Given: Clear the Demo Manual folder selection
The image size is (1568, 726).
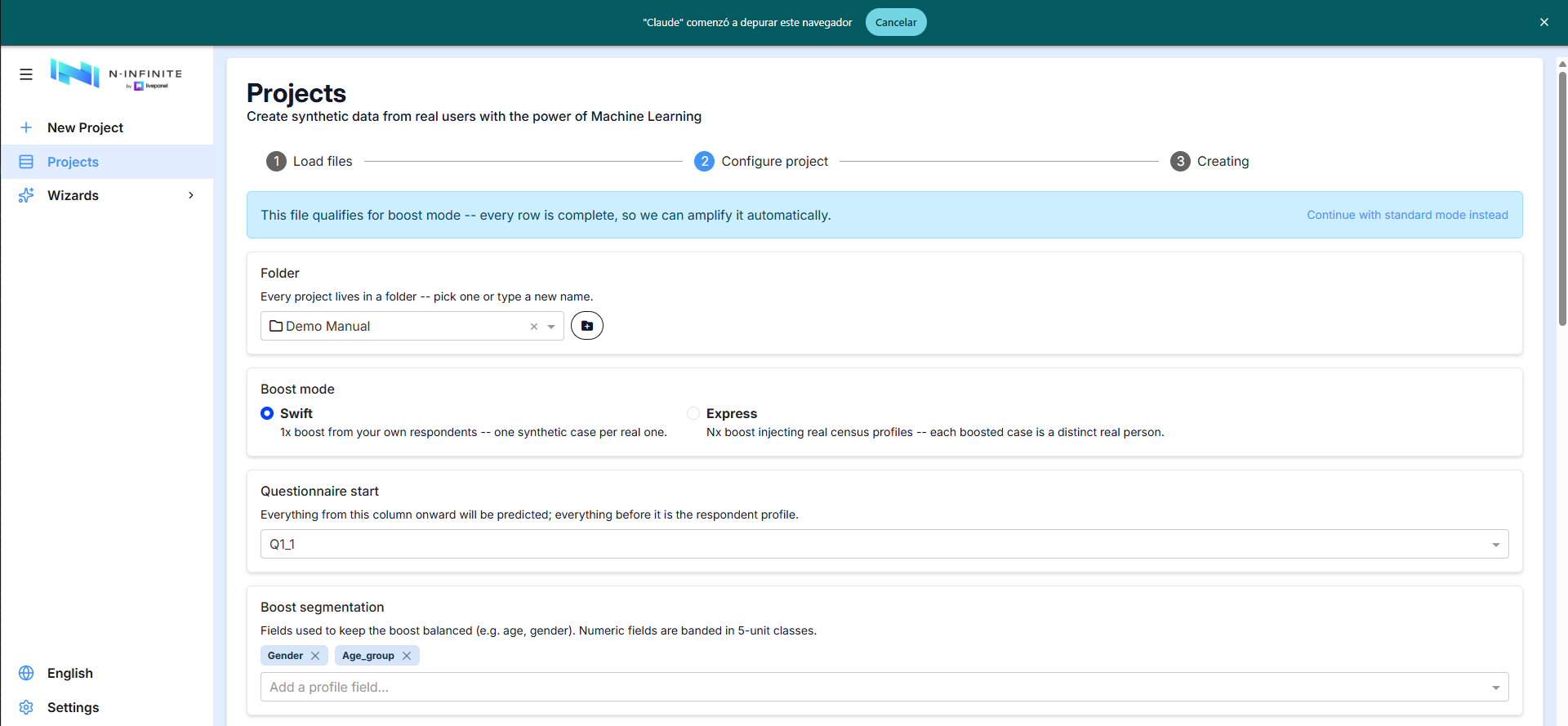Looking at the screenshot, I should coord(534,327).
